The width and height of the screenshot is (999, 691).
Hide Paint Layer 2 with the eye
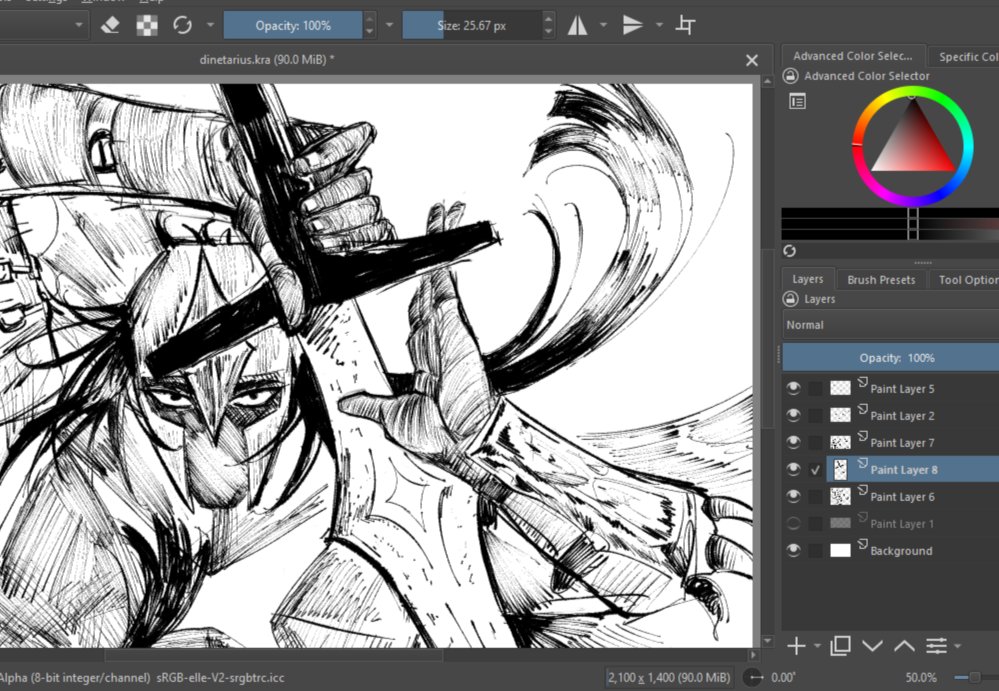(793, 415)
